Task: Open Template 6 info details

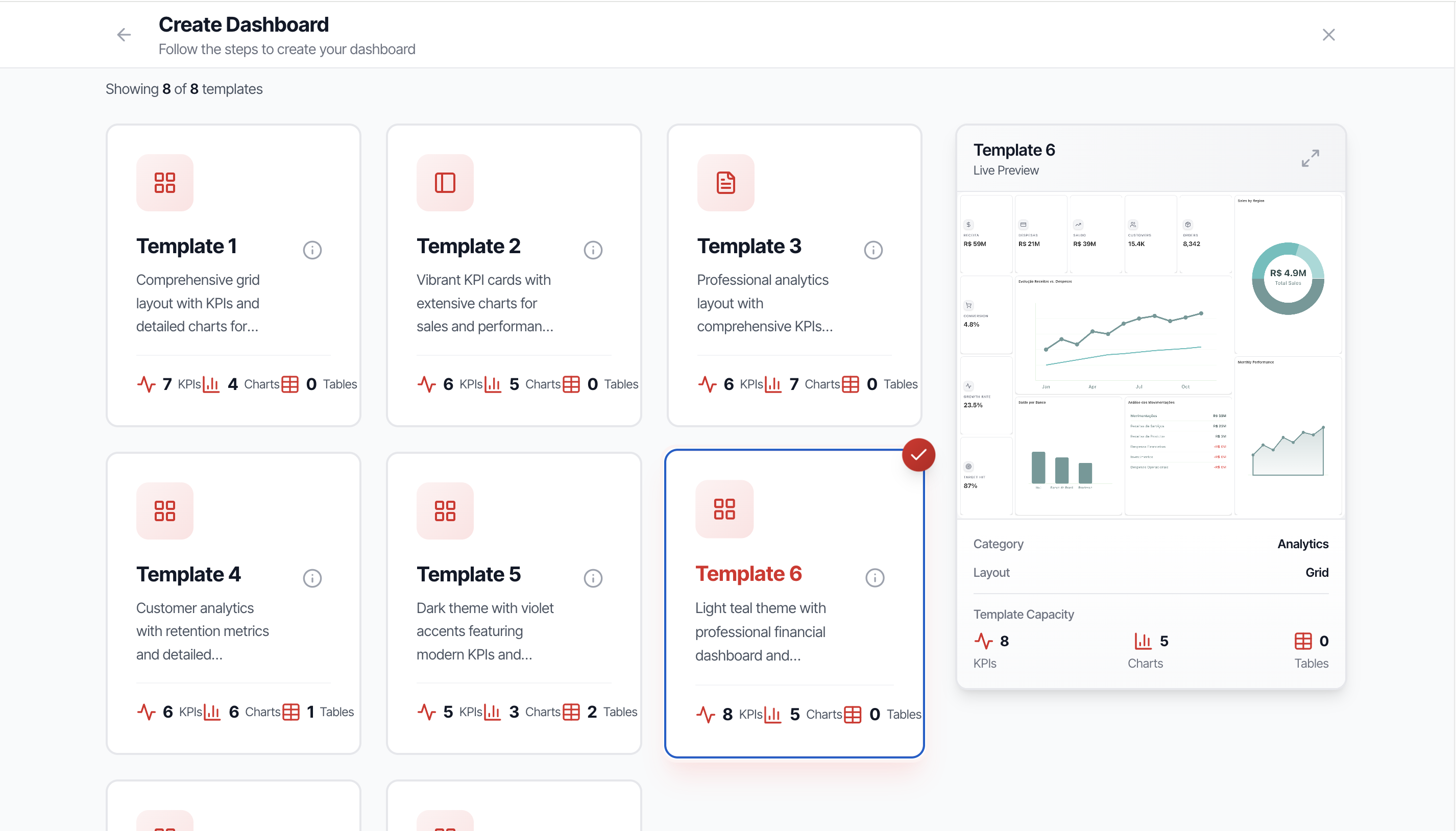Action: [875, 578]
